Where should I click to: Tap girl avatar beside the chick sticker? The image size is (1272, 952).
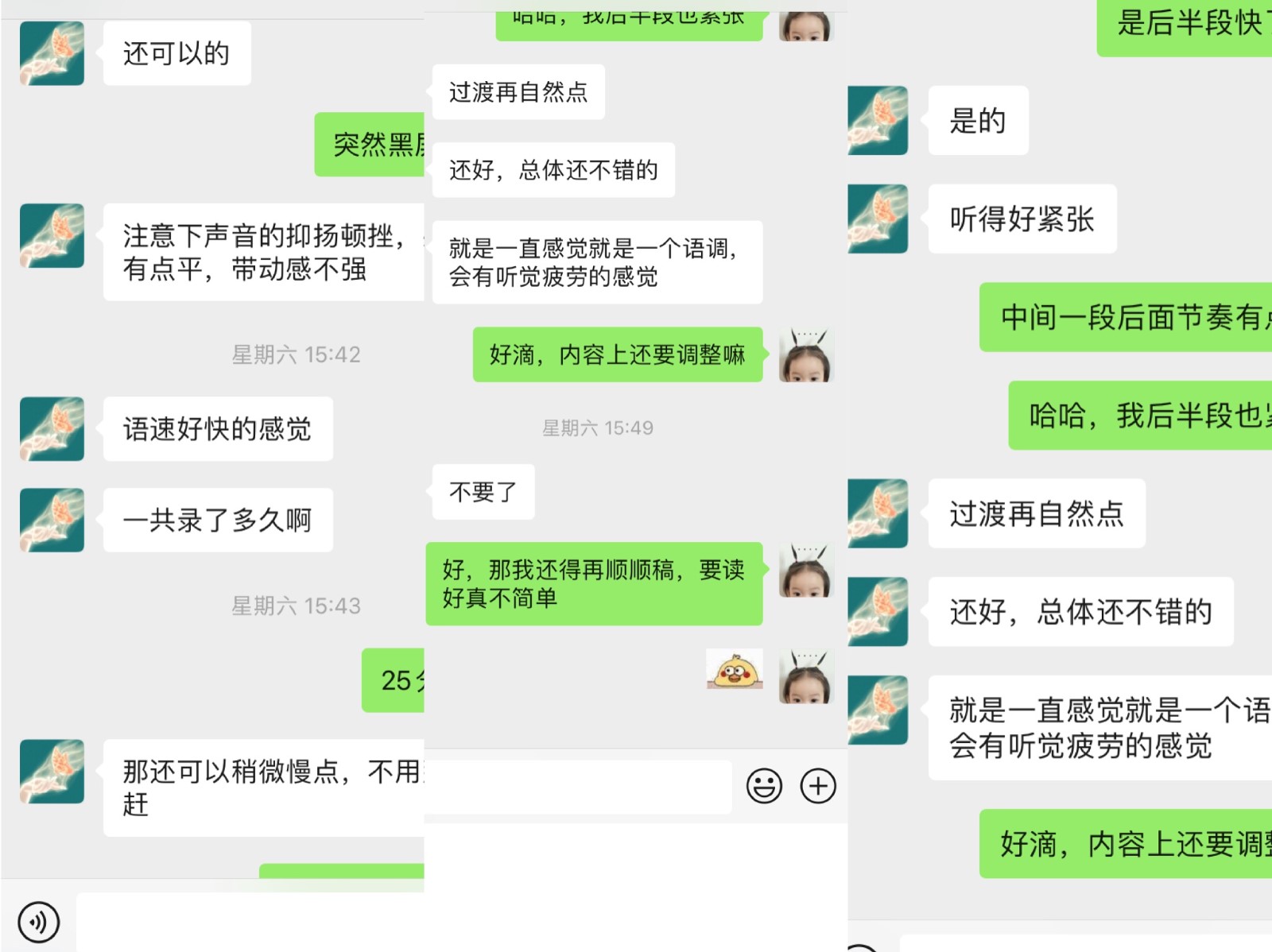pos(805,677)
